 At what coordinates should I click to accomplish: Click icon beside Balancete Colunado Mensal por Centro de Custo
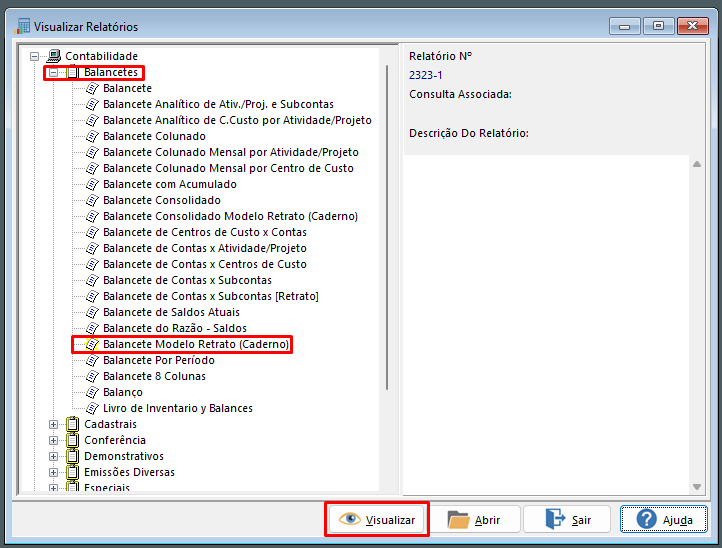(93, 168)
